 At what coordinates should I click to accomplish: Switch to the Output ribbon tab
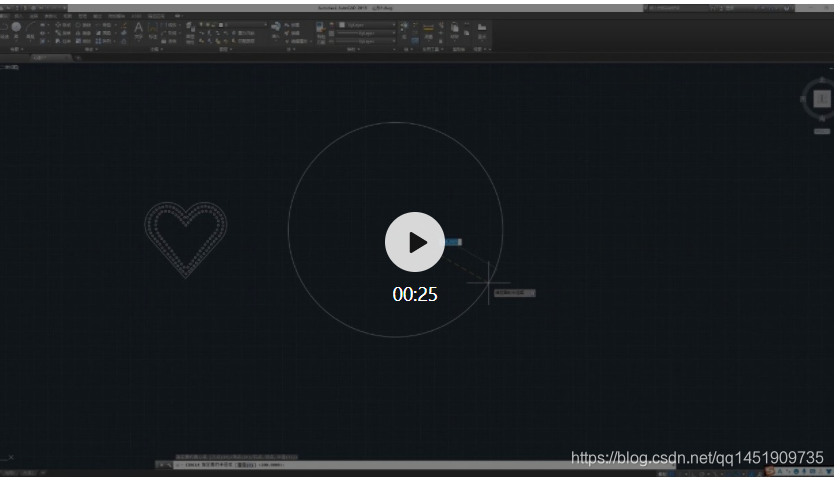(x=97, y=16)
